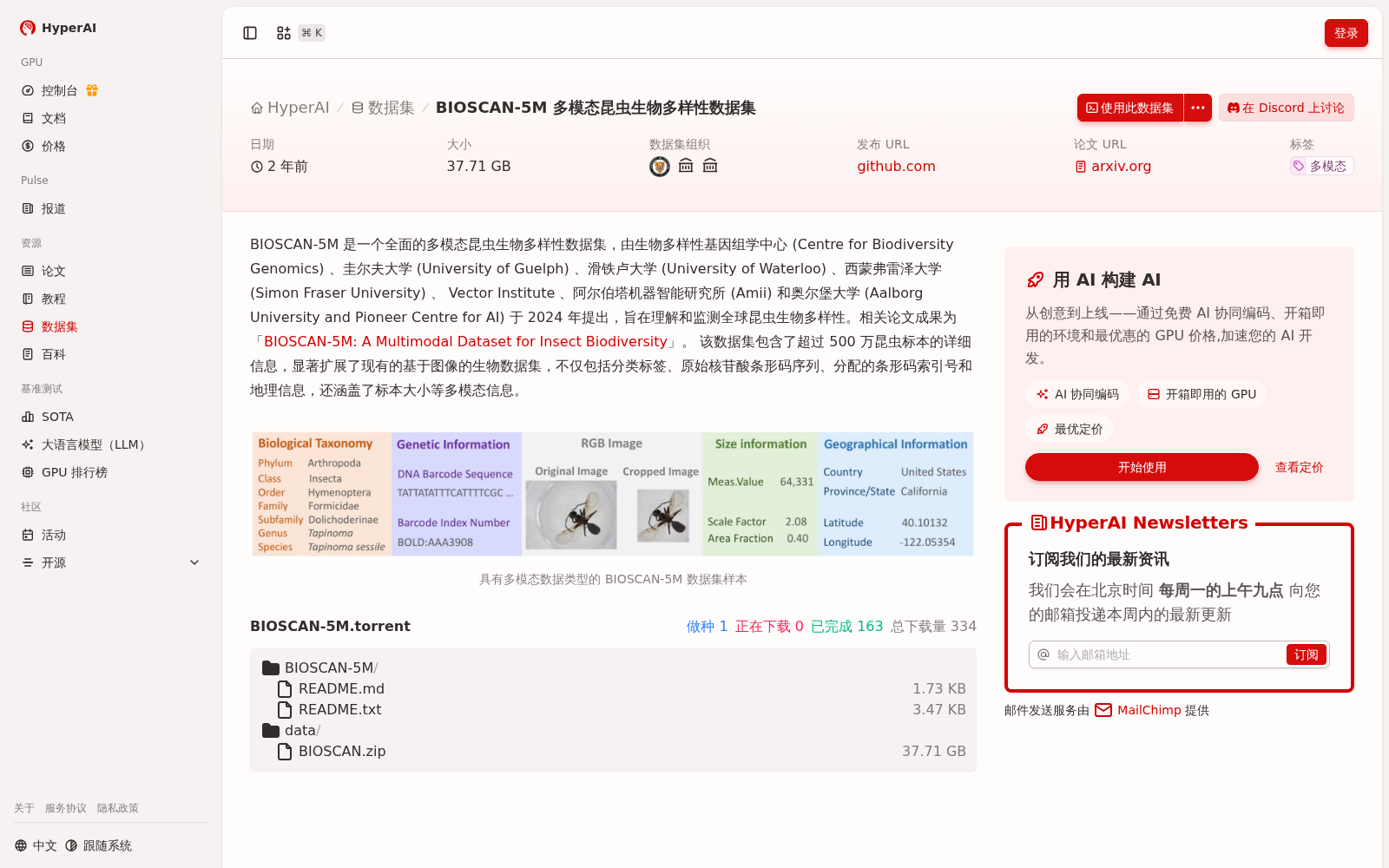This screenshot has height=868, width=1389.
Task: Open 控制台 in the sidebar
Action: [59, 90]
